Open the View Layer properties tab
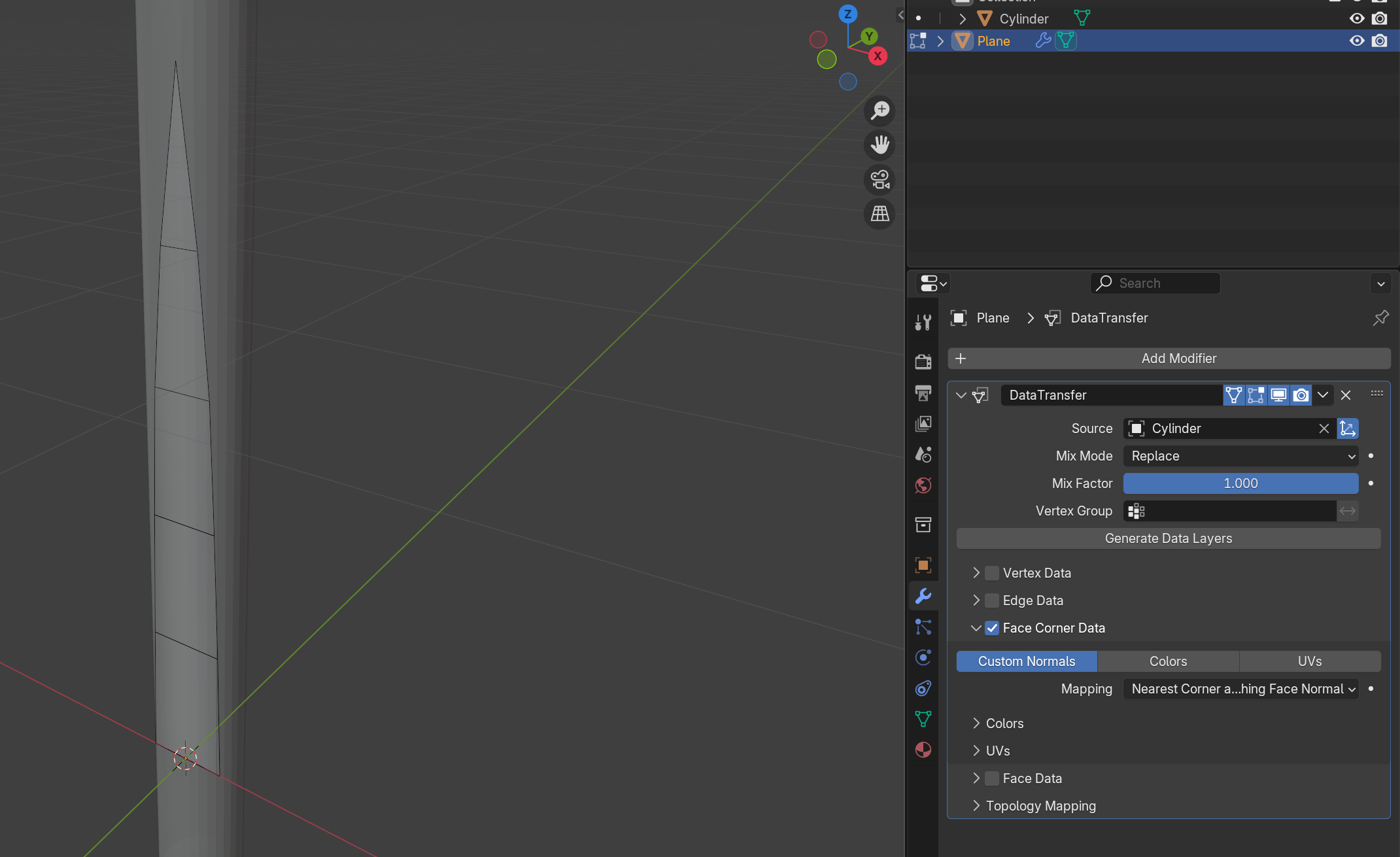This screenshot has width=1400, height=857. point(923,423)
